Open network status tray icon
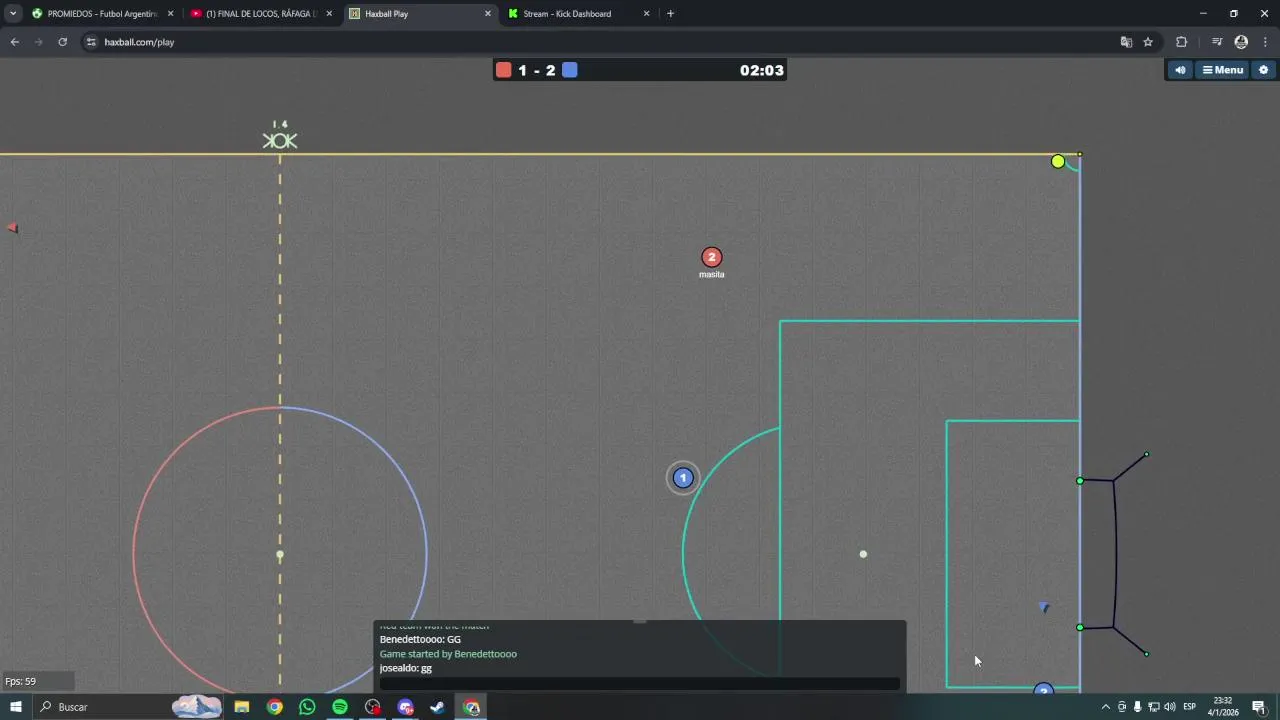The height and width of the screenshot is (720, 1280). tap(1153, 707)
